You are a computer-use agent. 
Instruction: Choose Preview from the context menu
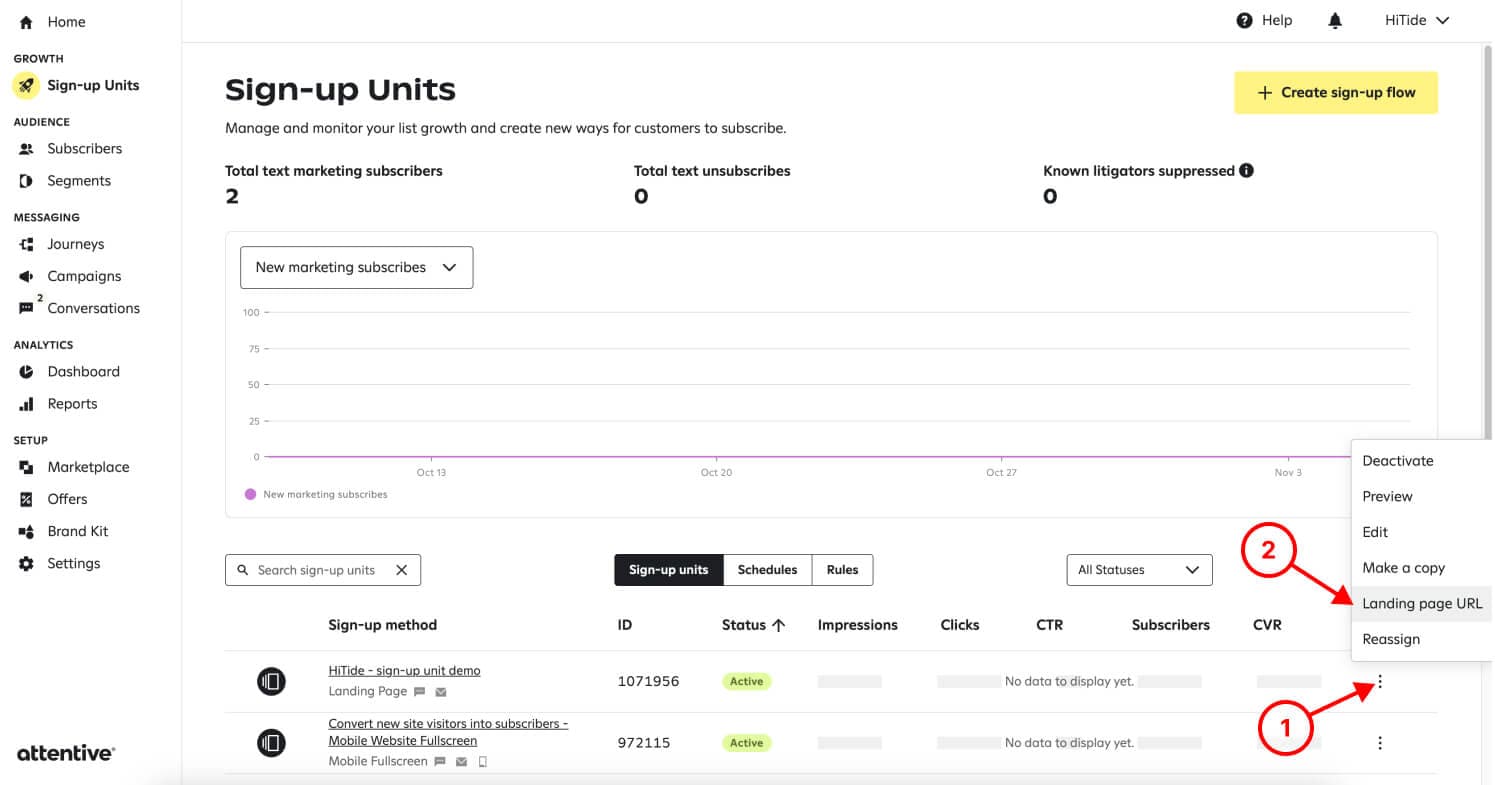[x=1420, y=497]
